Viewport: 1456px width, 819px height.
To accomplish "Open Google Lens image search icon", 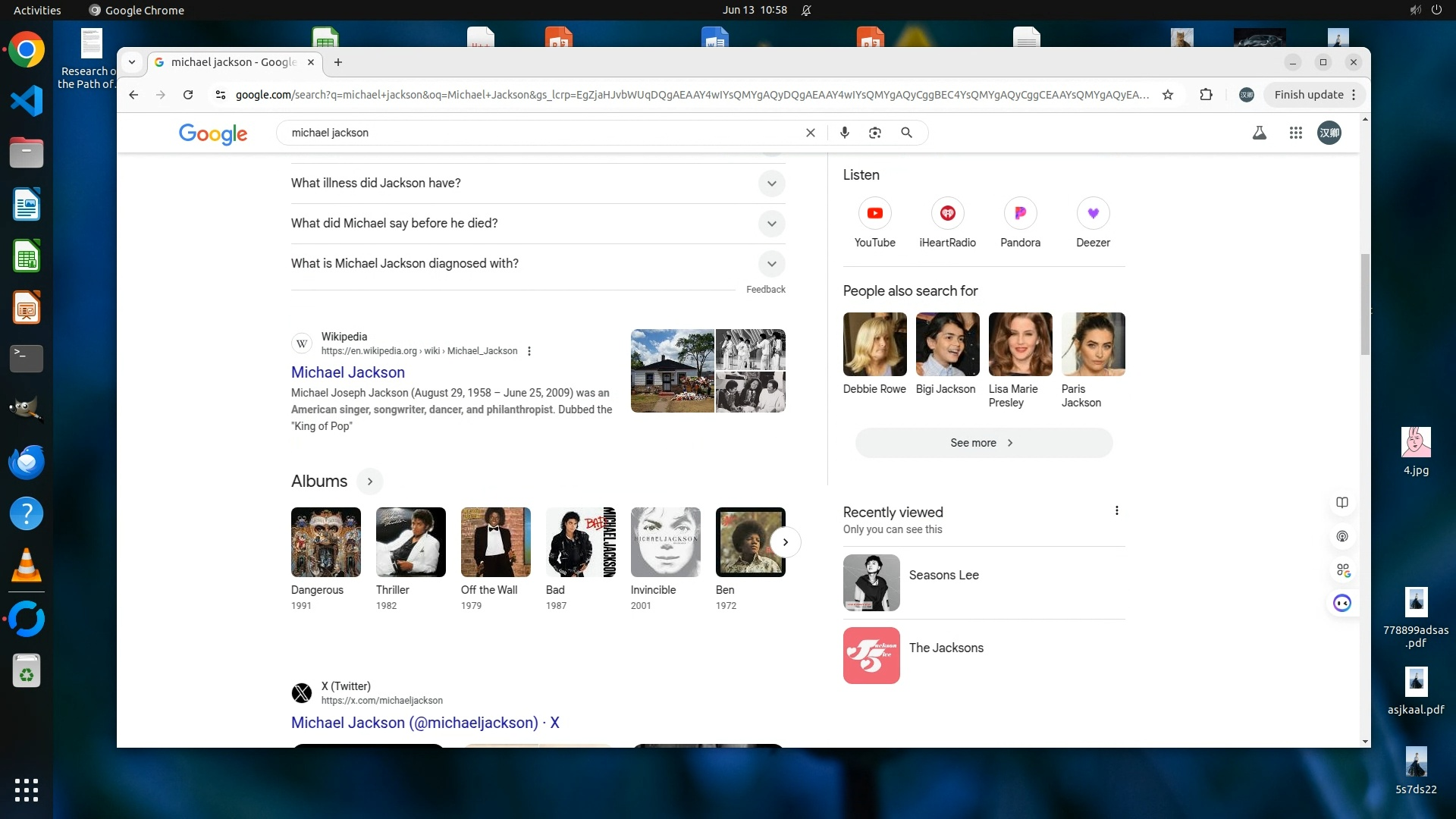I will coord(875,133).
